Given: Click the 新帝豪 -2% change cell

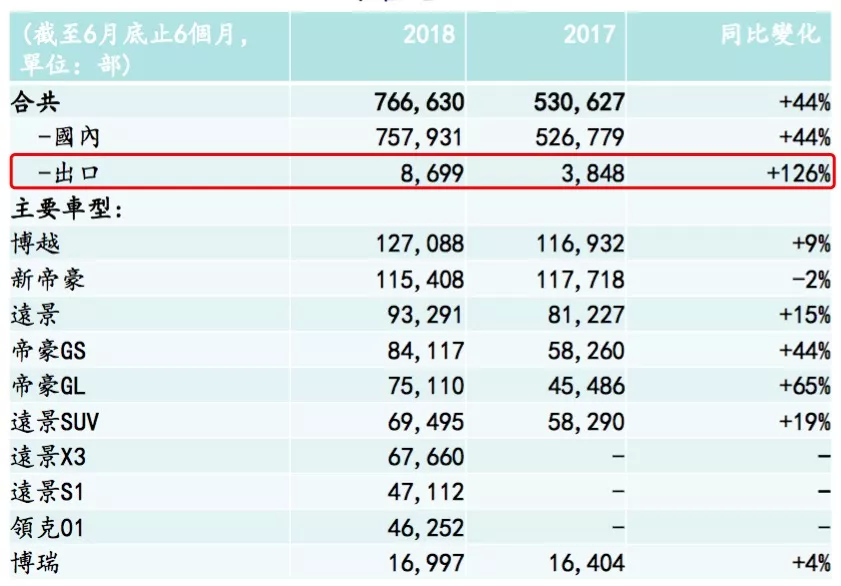Looking at the screenshot, I should [806, 280].
